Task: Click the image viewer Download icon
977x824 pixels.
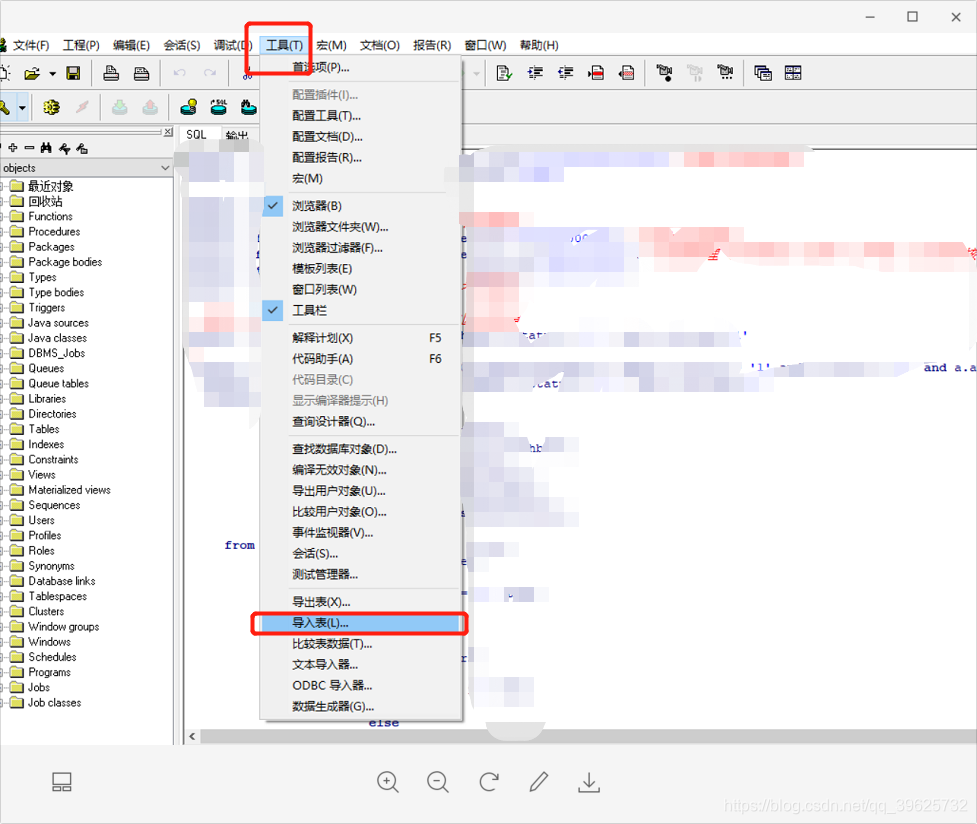Action: (589, 782)
